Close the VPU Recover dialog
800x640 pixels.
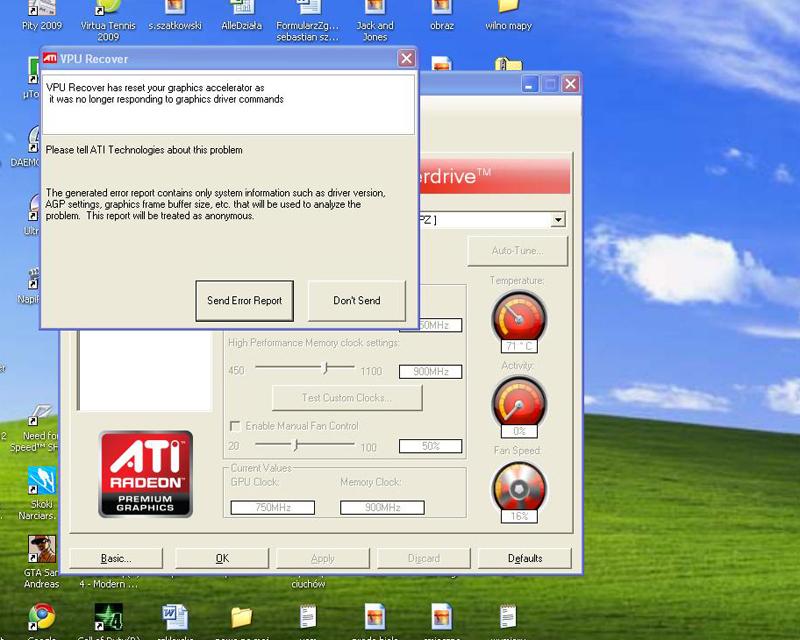point(406,58)
